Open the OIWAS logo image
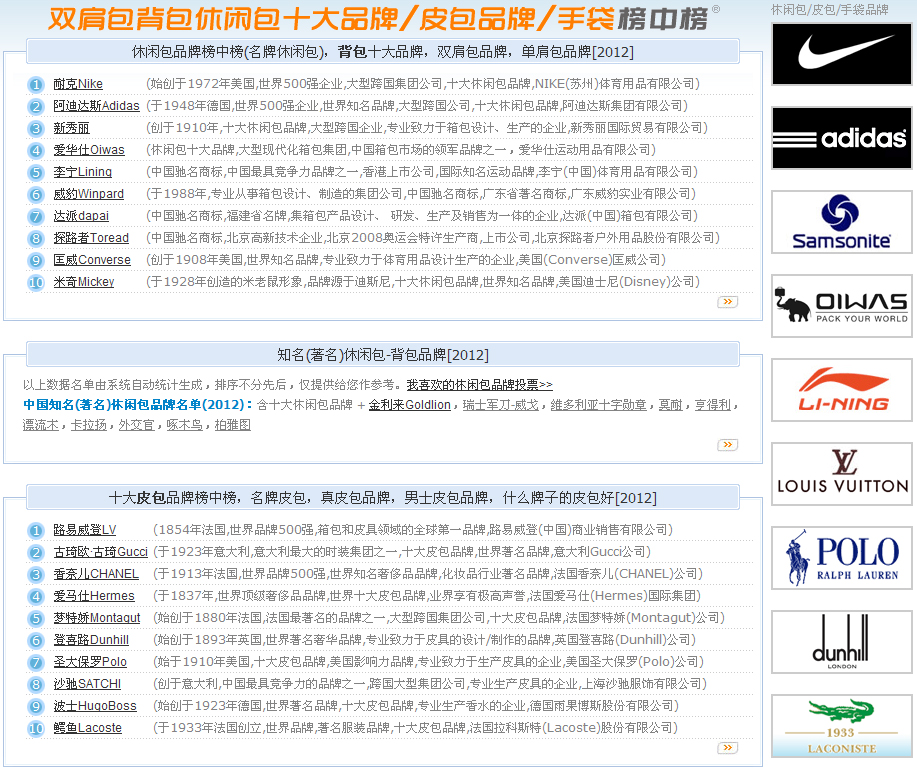917x771 pixels. [842, 306]
